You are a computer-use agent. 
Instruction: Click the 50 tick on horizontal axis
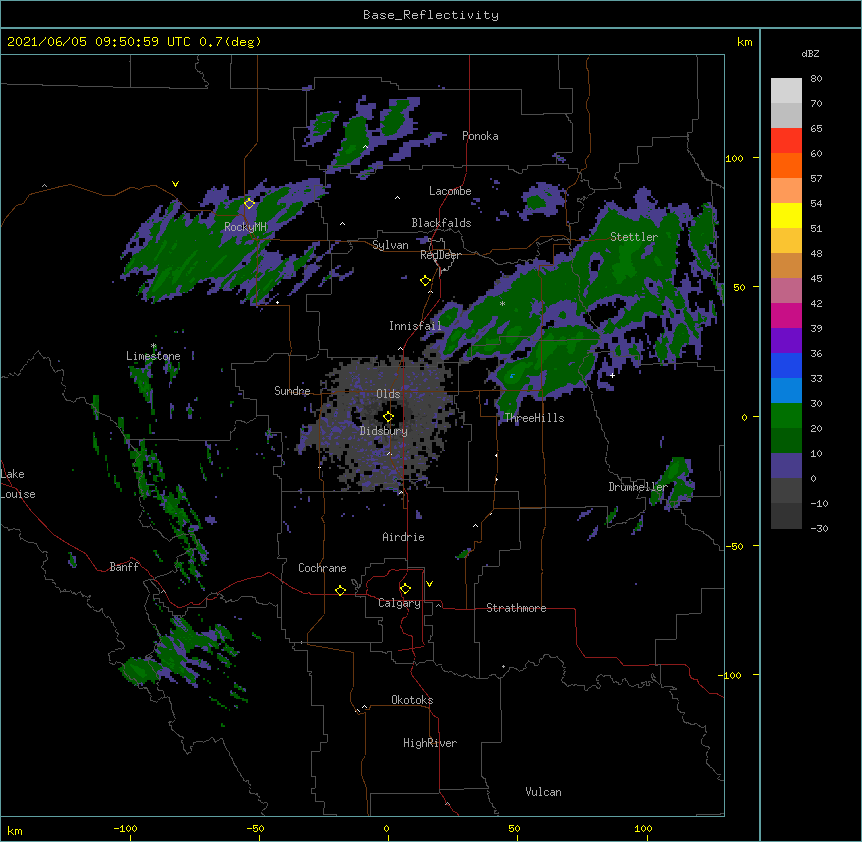coord(515,829)
